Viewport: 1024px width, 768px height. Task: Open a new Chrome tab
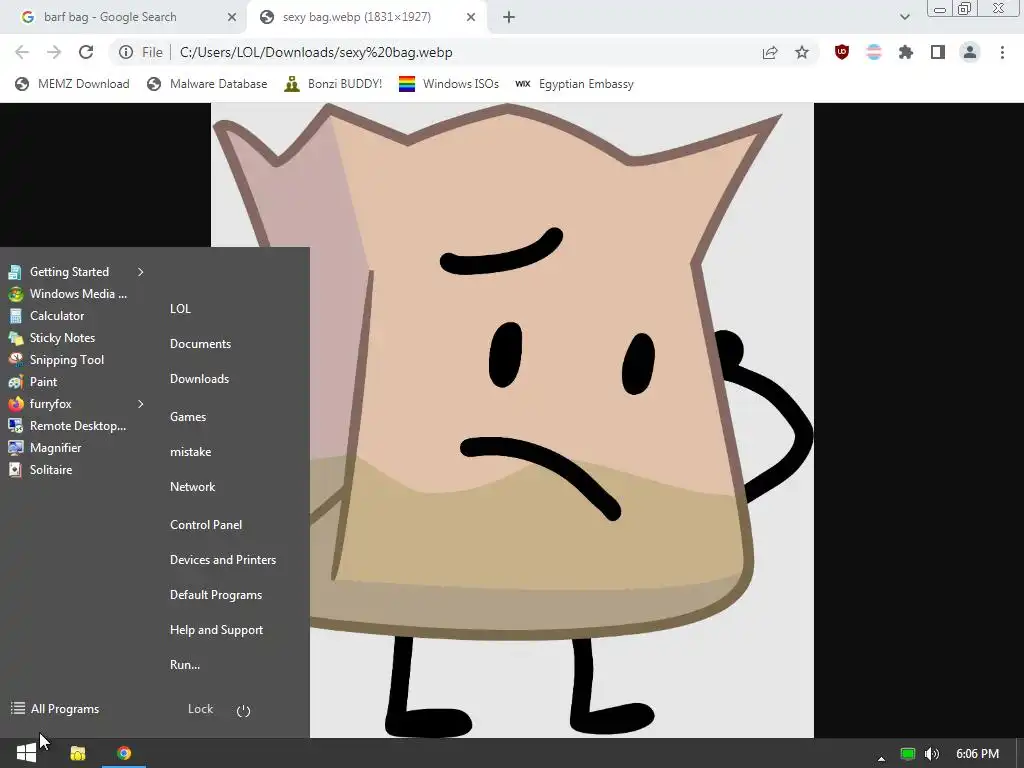(x=509, y=17)
